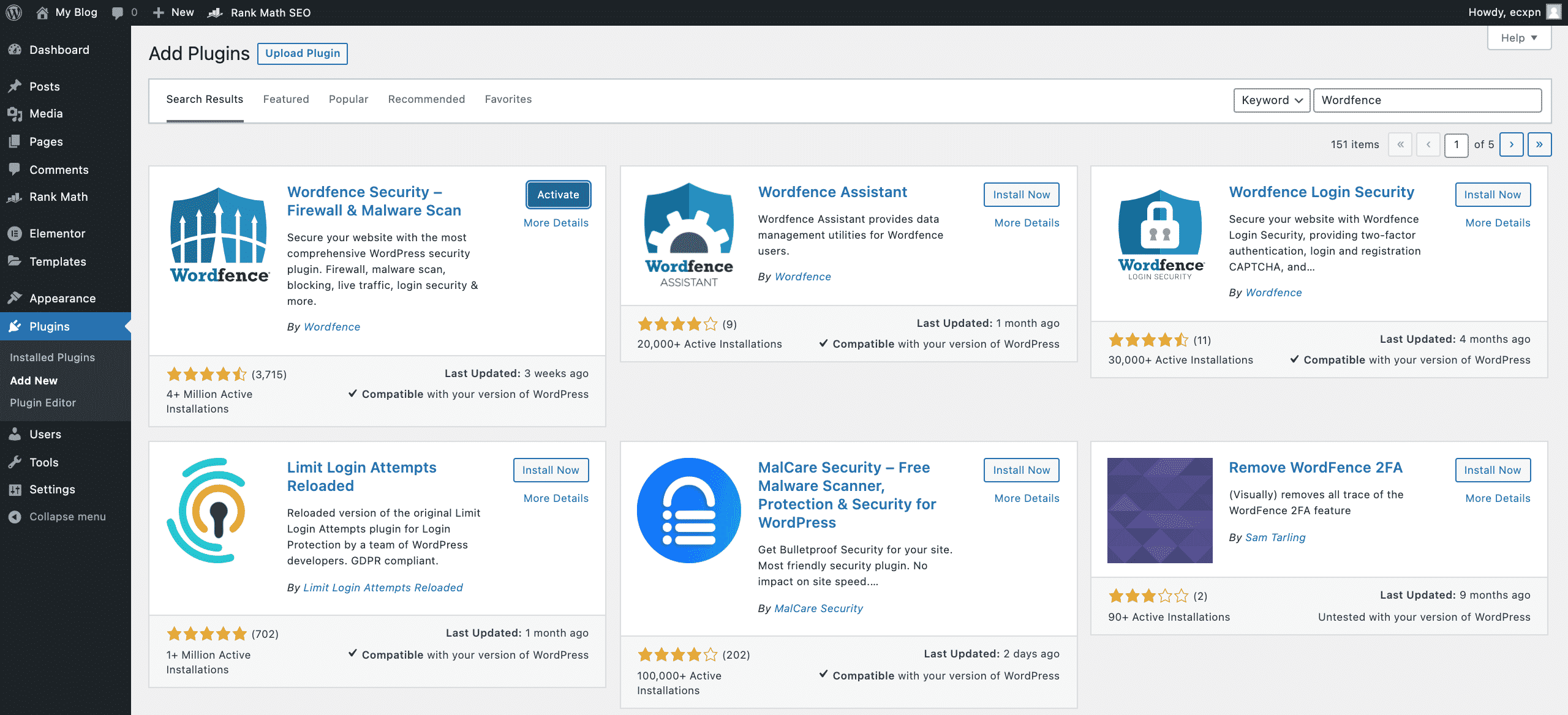The width and height of the screenshot is (1568, 715).
Task: Click Collapse menu arrow icon
Action: pyautogui.click(x=15, y=517)
